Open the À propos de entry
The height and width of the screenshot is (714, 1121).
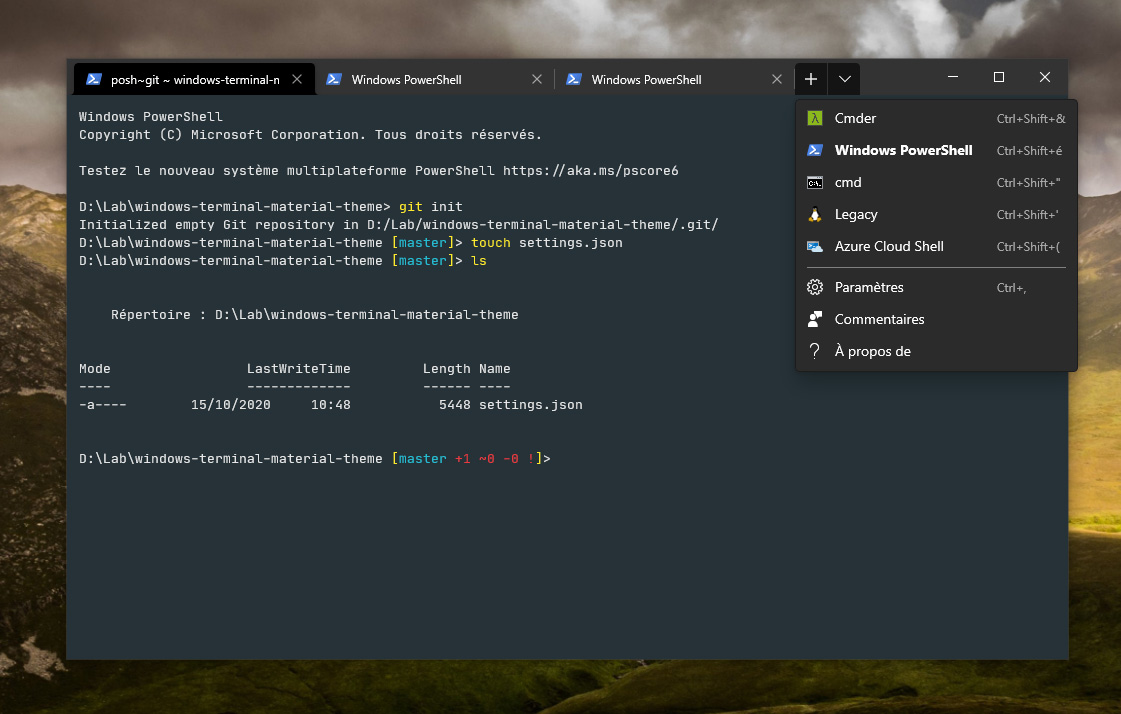coord(936,351)
